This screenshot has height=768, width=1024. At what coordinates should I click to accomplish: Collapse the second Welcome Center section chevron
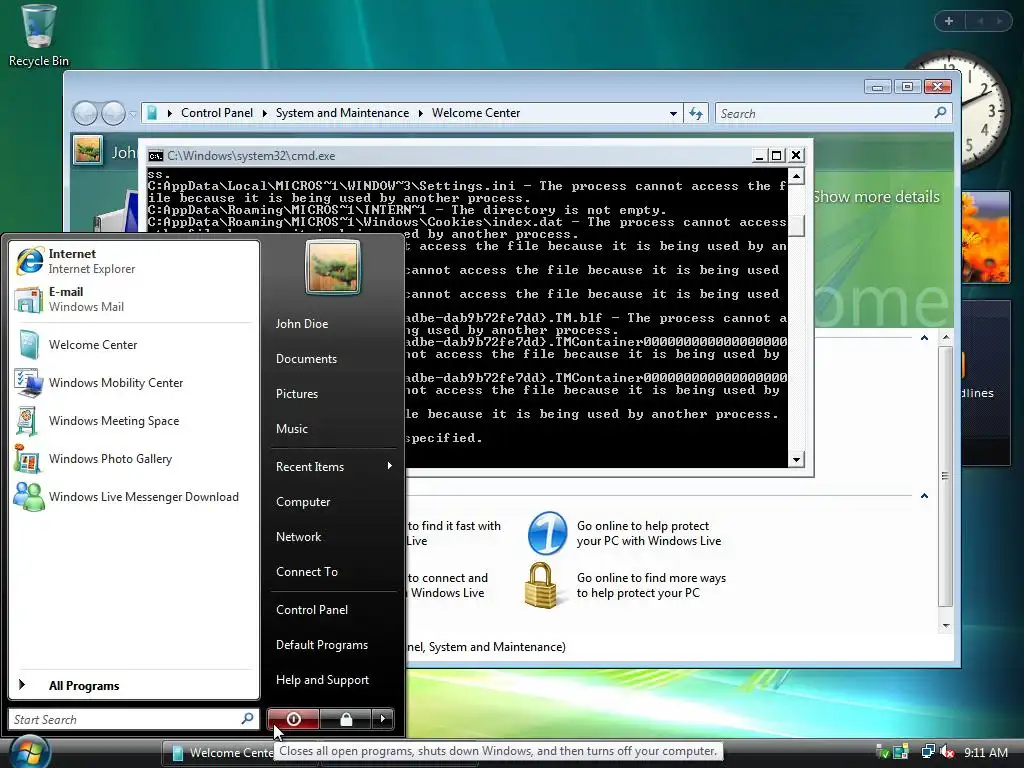tap(924, 496)
